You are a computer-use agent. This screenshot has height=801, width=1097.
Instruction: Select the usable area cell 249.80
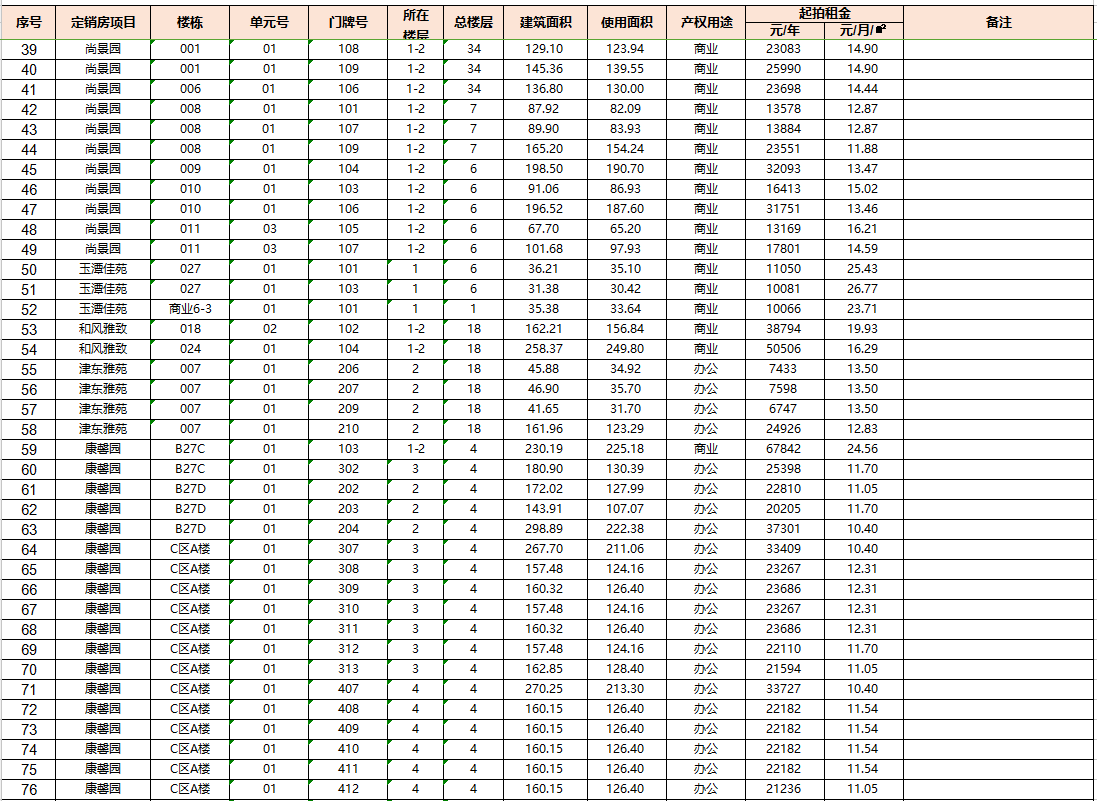(626, 349)
